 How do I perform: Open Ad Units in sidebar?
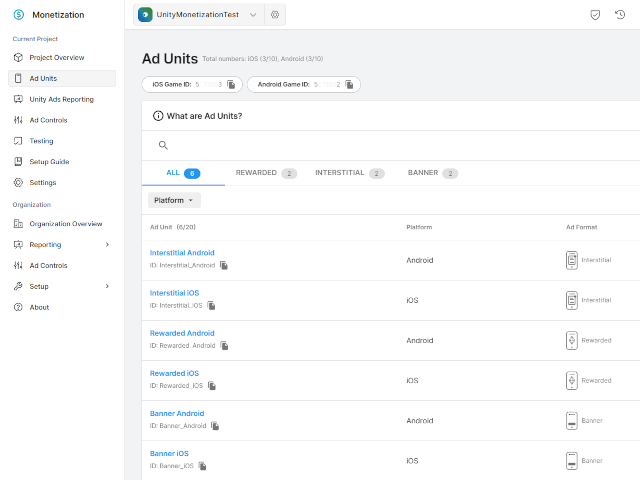[x=62, y=78]
